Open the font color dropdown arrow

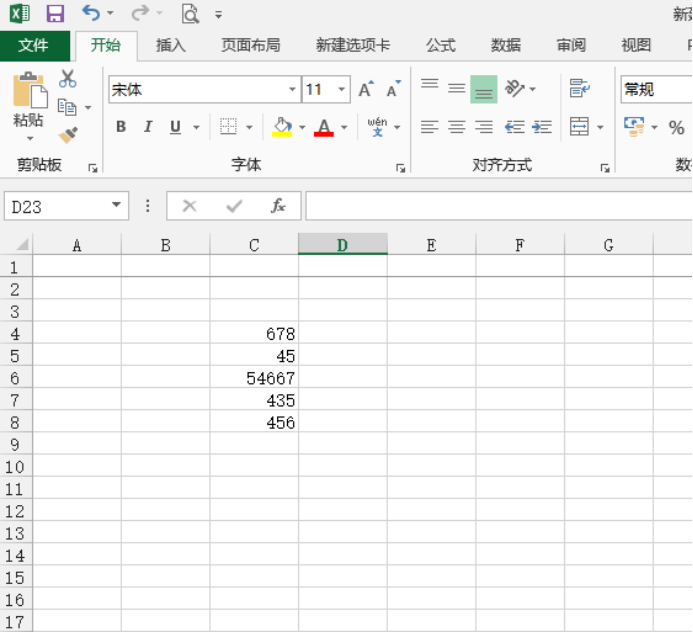[344, 127]
